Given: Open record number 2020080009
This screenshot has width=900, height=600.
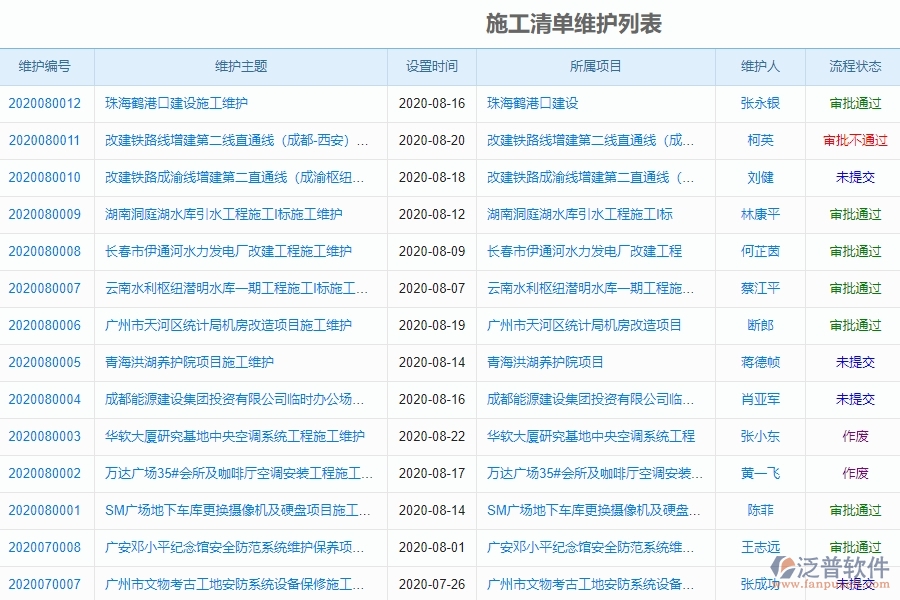Looking at the screenshot, I should [x=45, y=214].
